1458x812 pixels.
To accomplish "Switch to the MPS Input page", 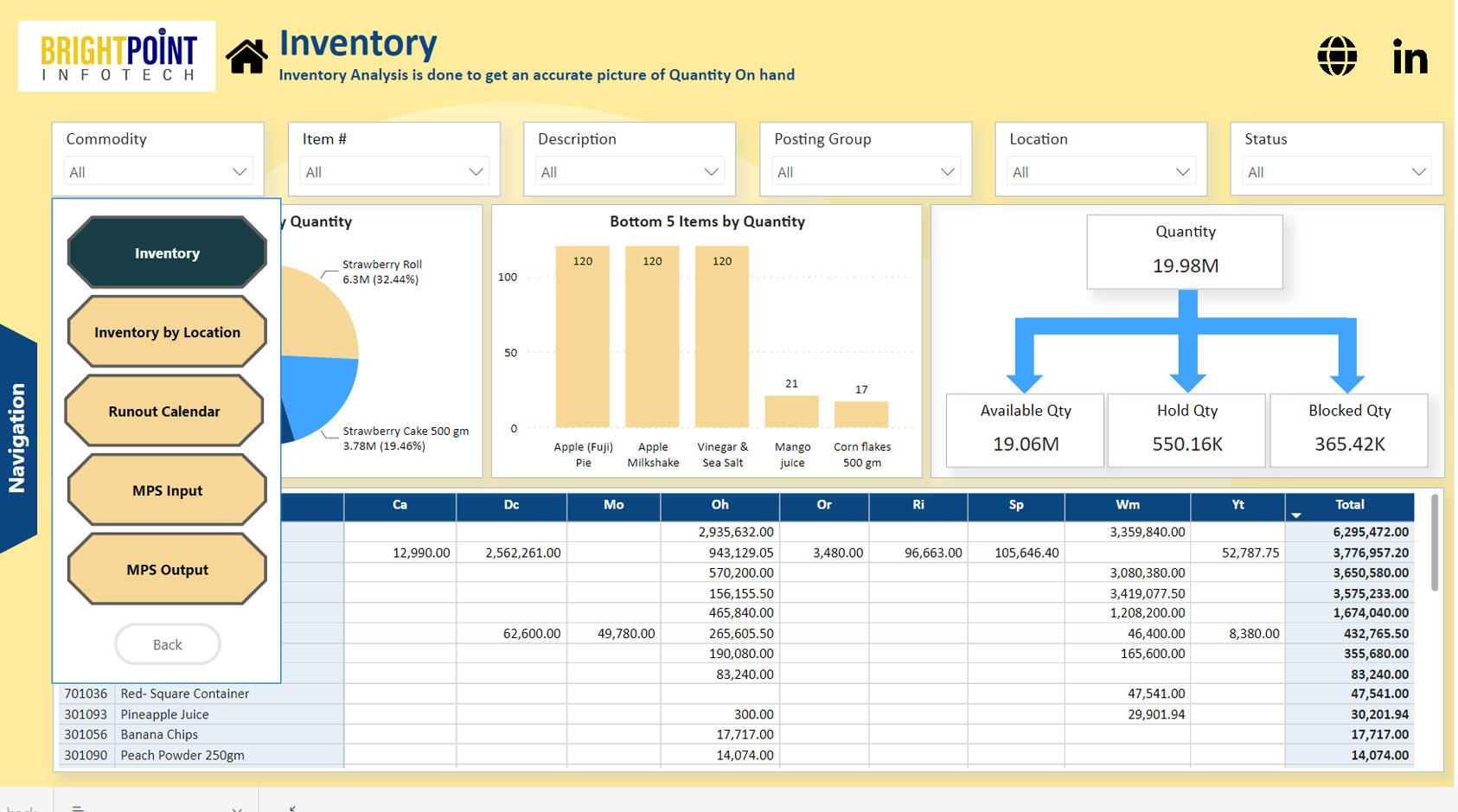I will click(x=167, y=490).
